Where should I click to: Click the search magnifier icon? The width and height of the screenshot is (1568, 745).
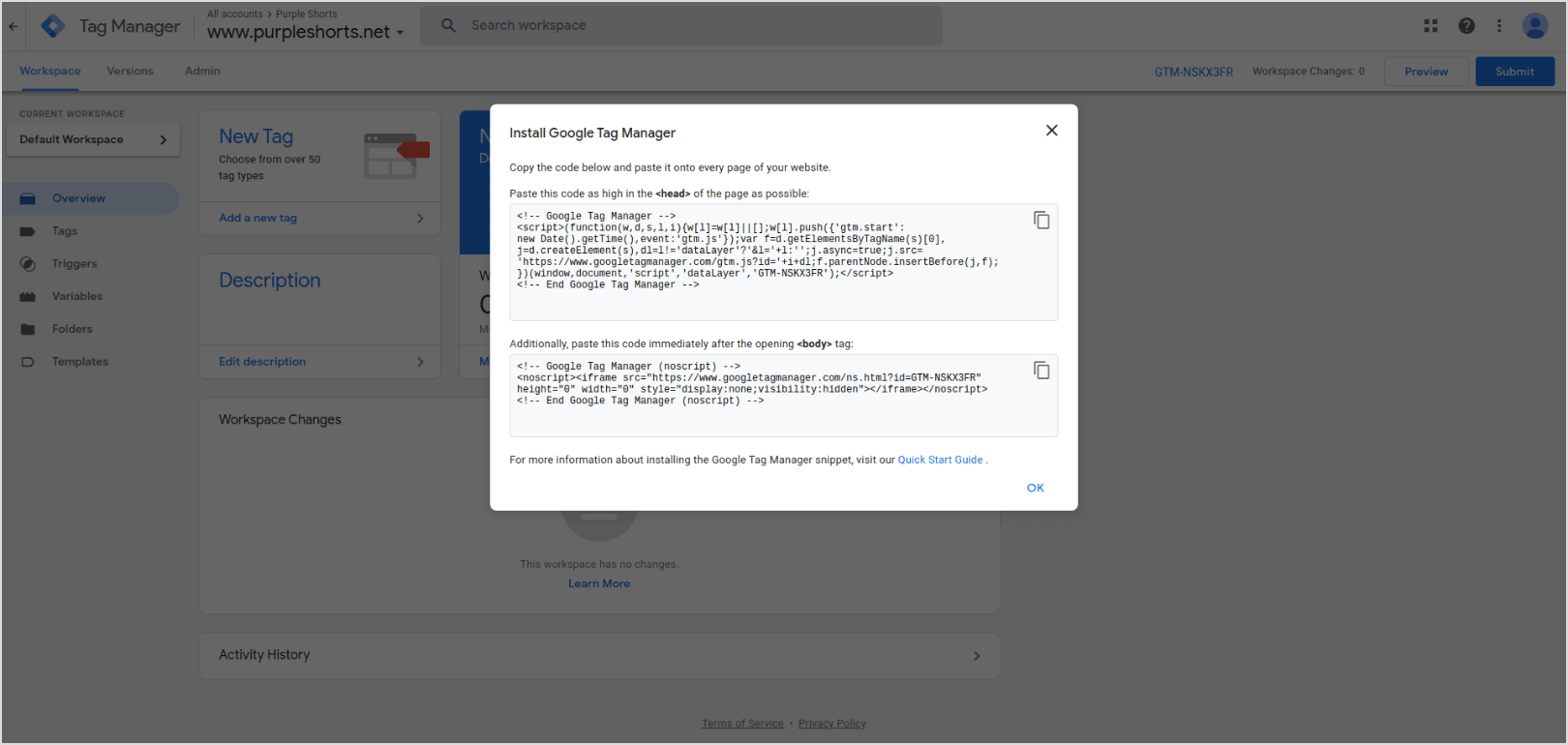pos(448,25)
